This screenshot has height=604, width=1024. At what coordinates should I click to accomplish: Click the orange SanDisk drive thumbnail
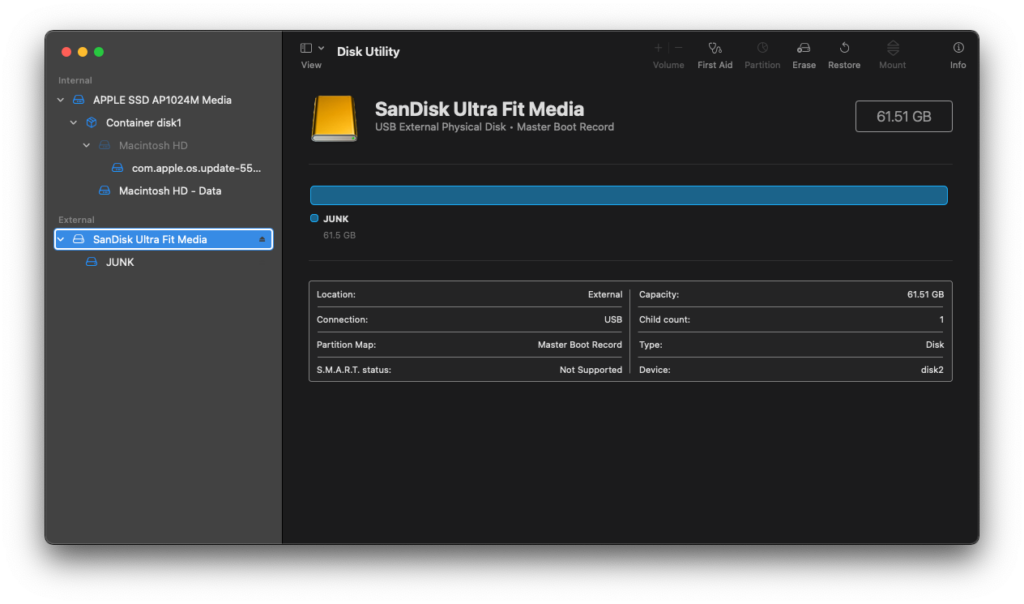coord(334,117)
